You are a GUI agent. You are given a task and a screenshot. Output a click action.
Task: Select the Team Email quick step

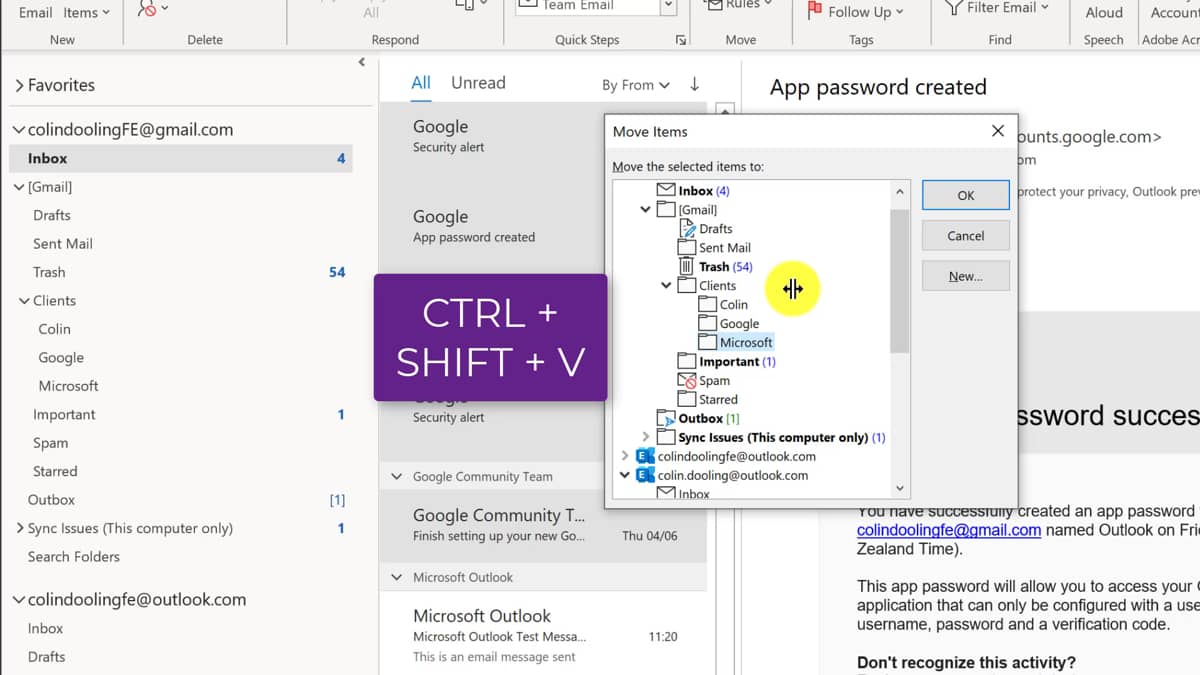click(588, 6)
